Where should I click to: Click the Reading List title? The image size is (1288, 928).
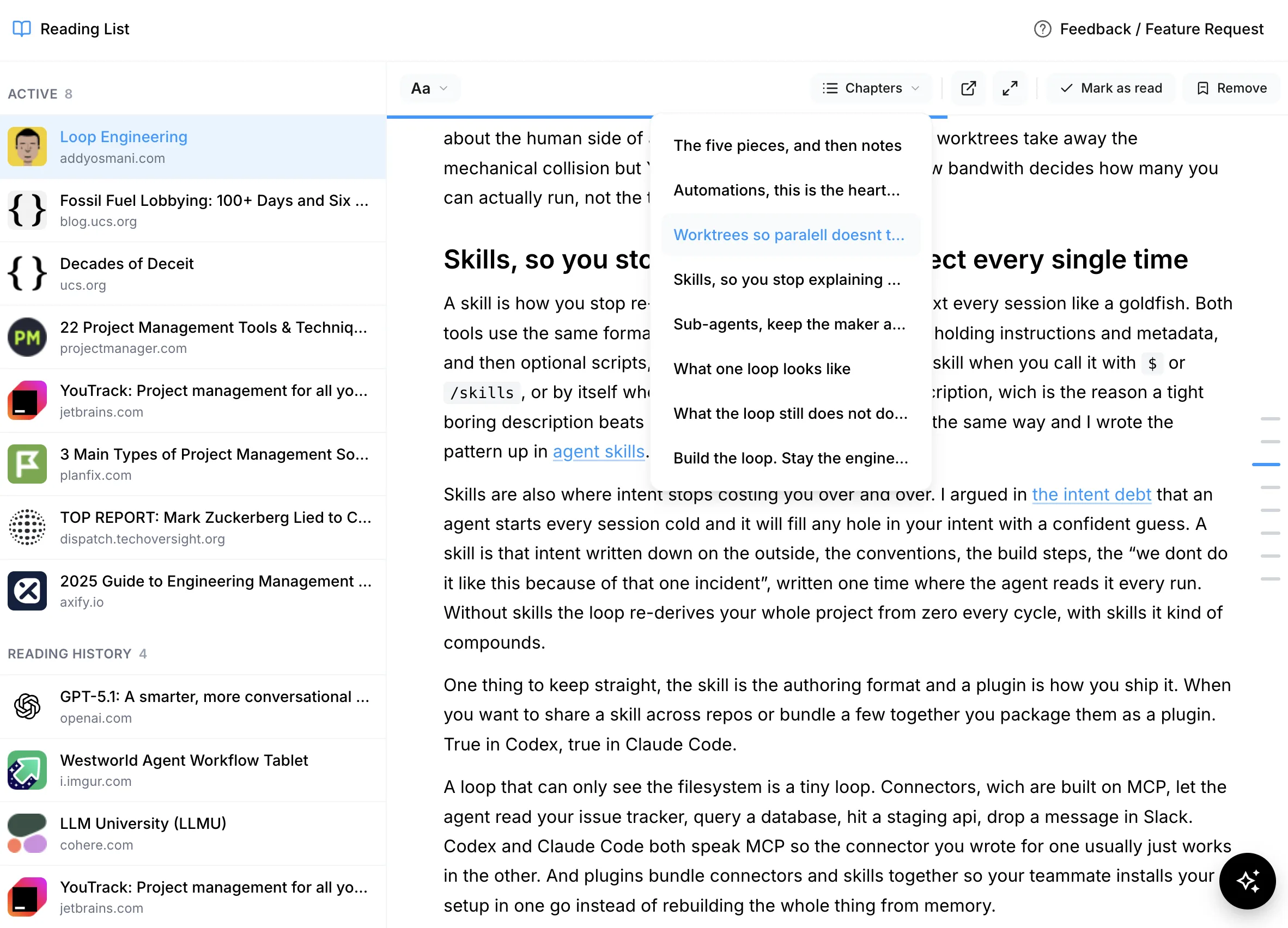tap(84, 29)
